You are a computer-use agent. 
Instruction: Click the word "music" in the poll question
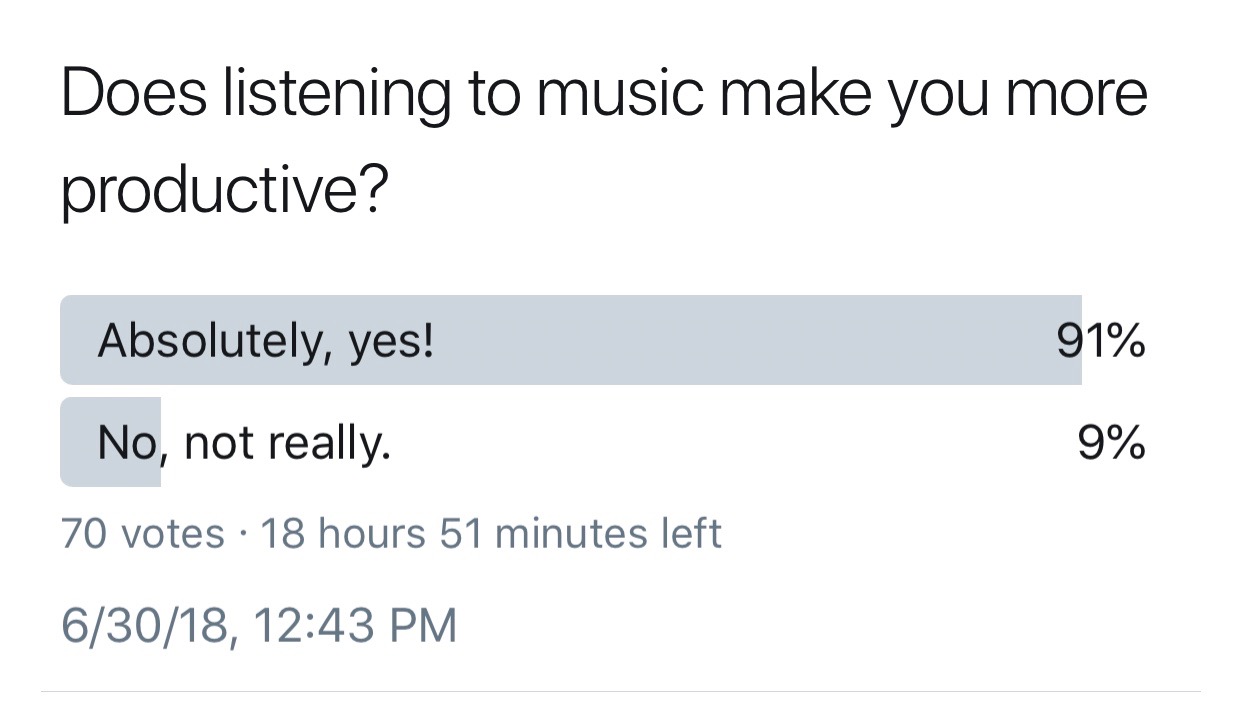pyautogui.click(x=619, y=93)
